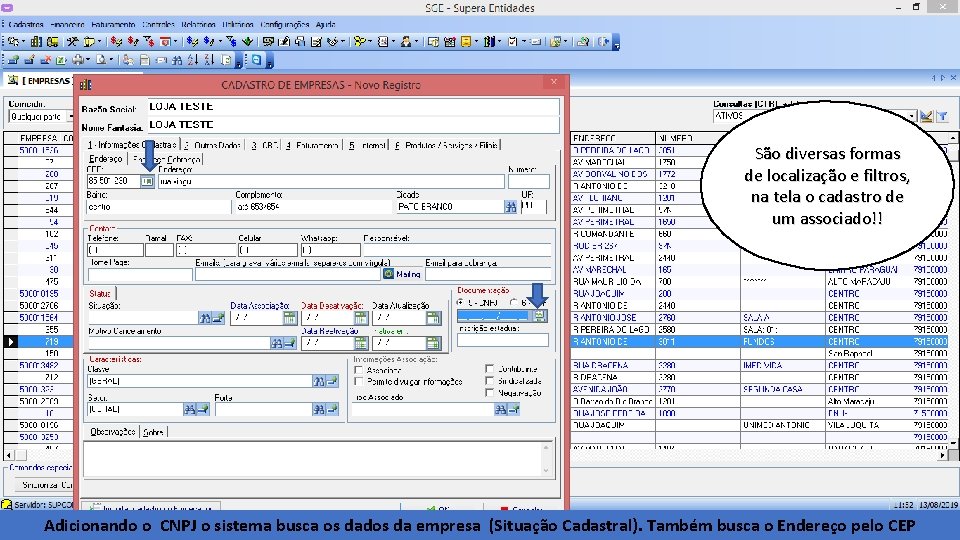Switch to the 2 Outros Dados tab

[x=212, y=145]
